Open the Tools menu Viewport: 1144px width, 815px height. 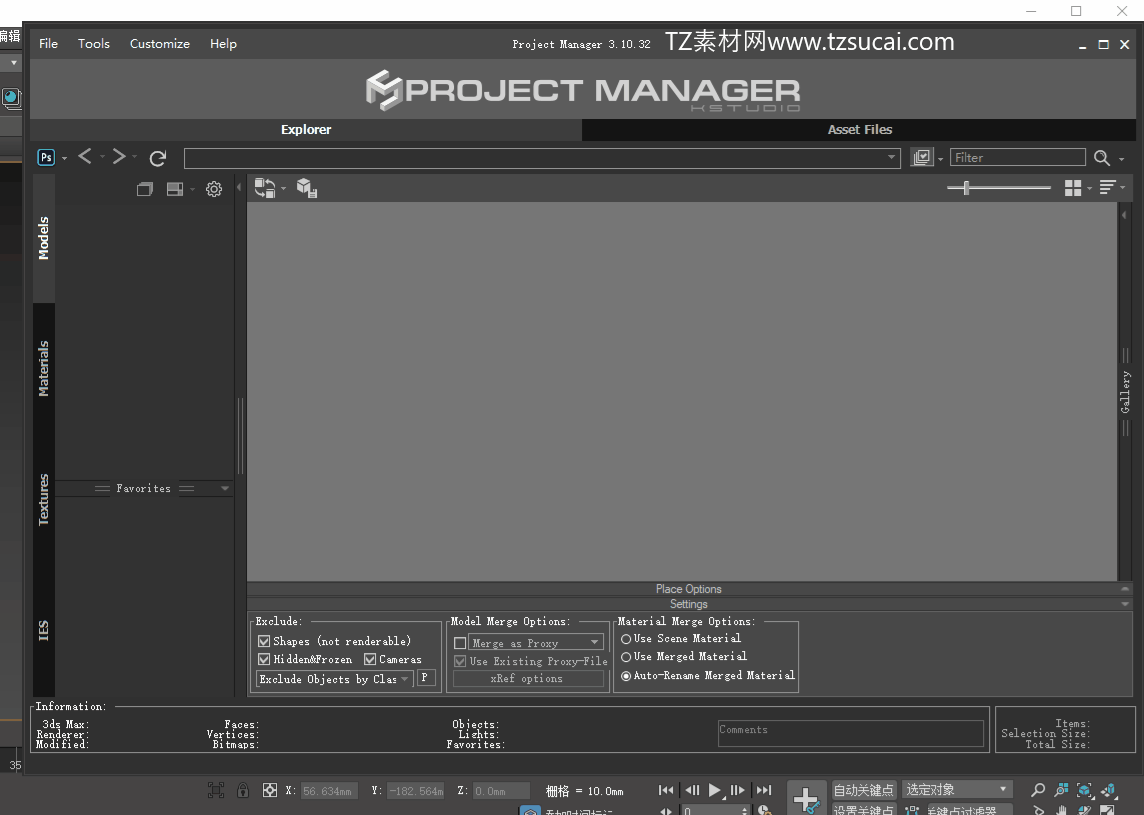pyautogui.click(x=94, y=44)
